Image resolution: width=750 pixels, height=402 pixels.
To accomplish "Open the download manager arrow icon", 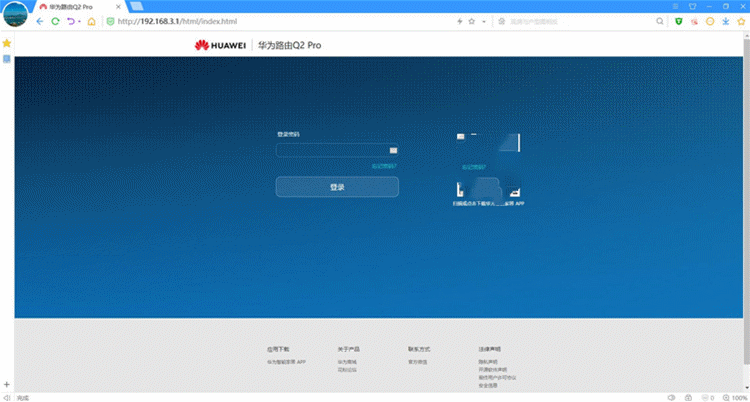I will click(725, 21).
